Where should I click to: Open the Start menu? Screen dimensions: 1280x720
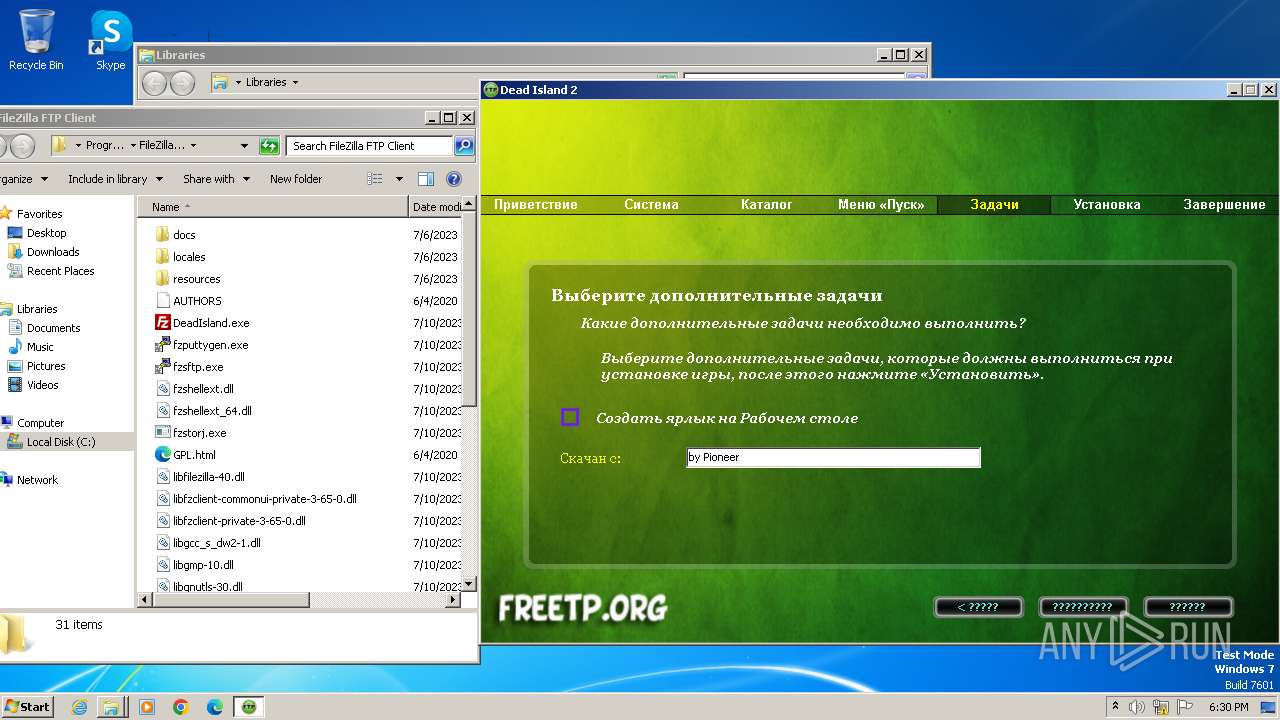pos(27,706)
